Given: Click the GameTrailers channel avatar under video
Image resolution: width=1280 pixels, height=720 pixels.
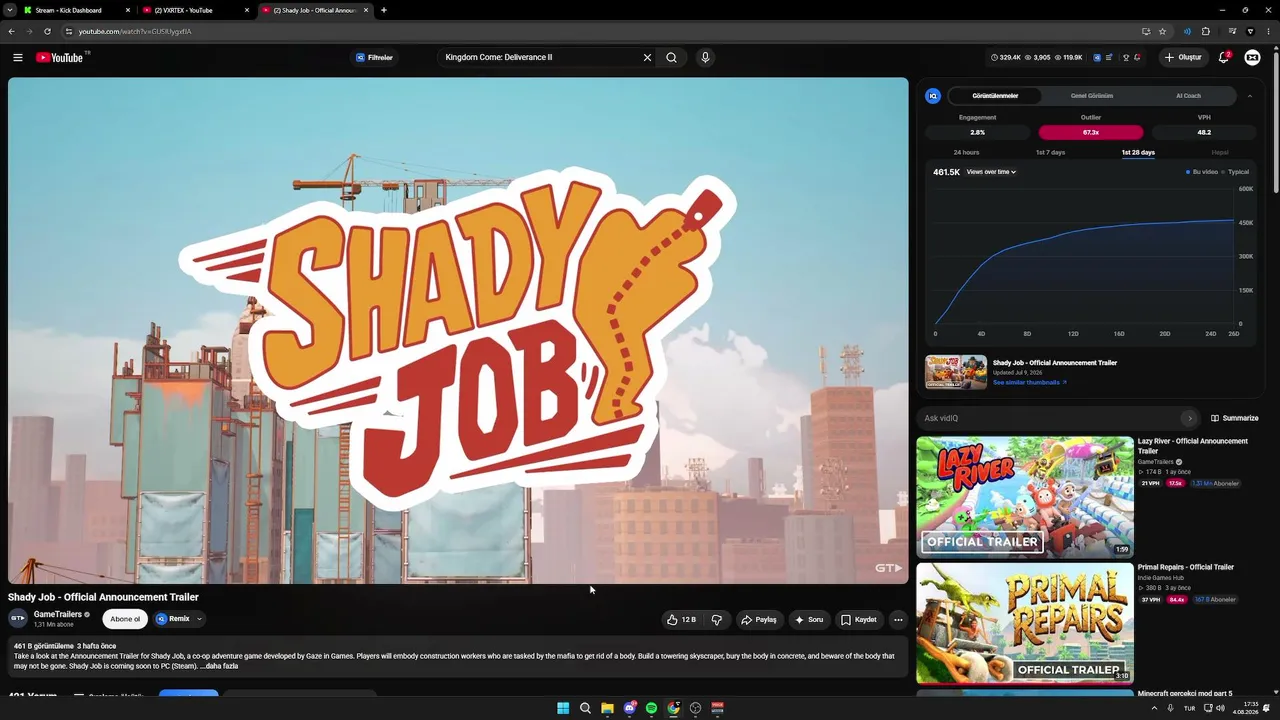Looking at the screenshot, I should pos(18,618).
